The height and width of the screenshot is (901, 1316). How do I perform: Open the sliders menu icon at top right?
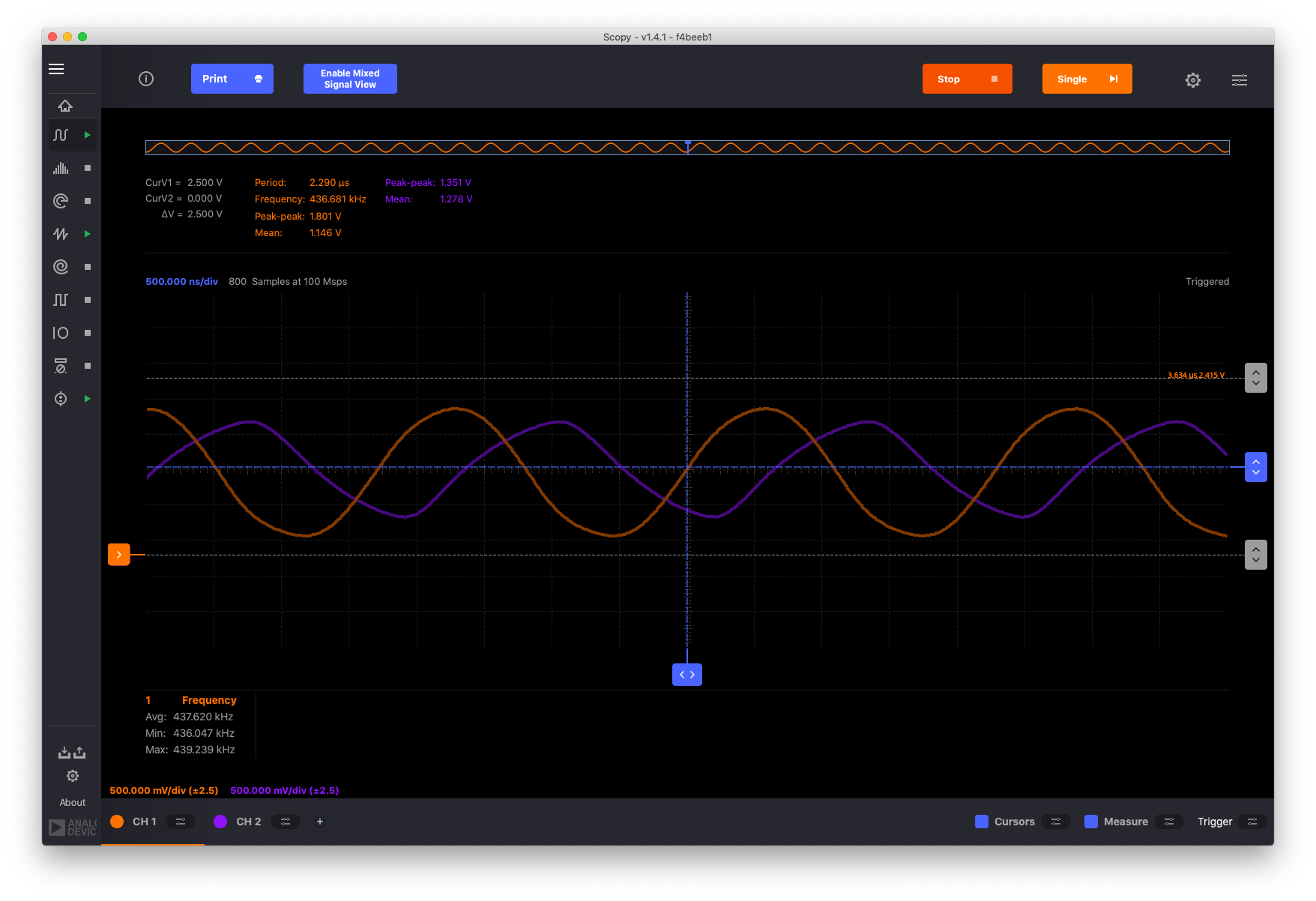pyautogui.click(x=1240, y=79)
